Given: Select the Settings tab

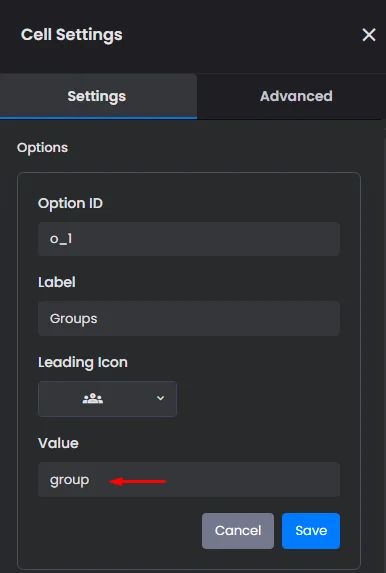Looking at the screenshot, I should 97,96.
